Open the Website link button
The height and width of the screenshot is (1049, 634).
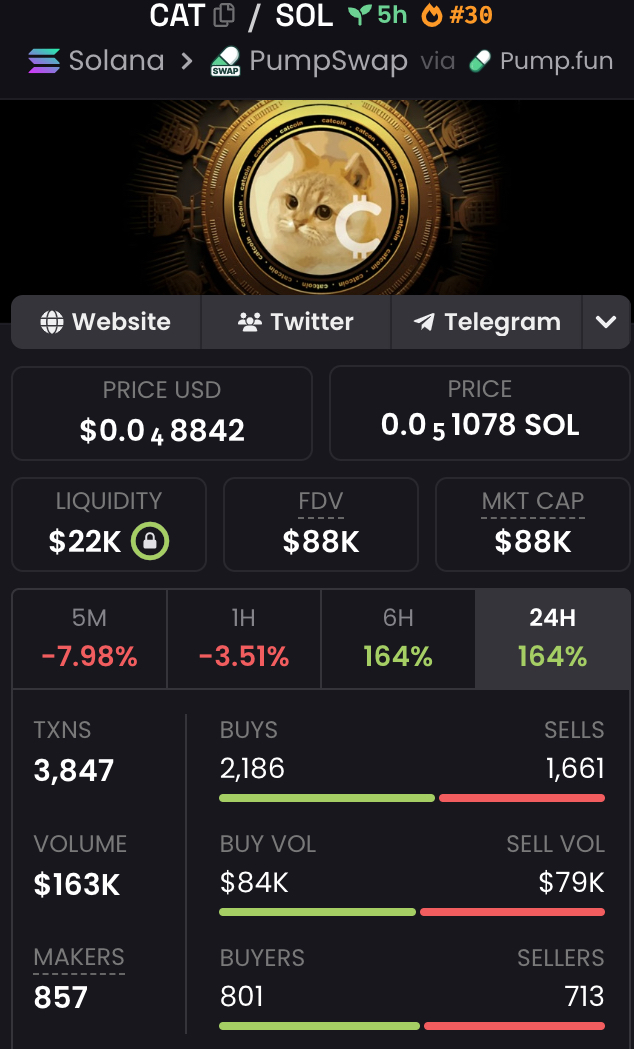pyautogui.click(x=106, y=322)
